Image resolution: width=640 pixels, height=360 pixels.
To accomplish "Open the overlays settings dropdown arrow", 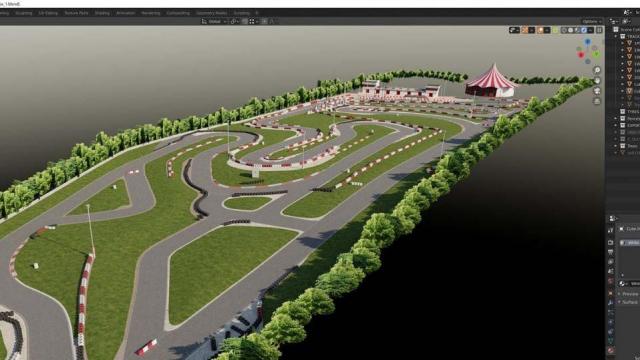I will [x=547, y=30].
